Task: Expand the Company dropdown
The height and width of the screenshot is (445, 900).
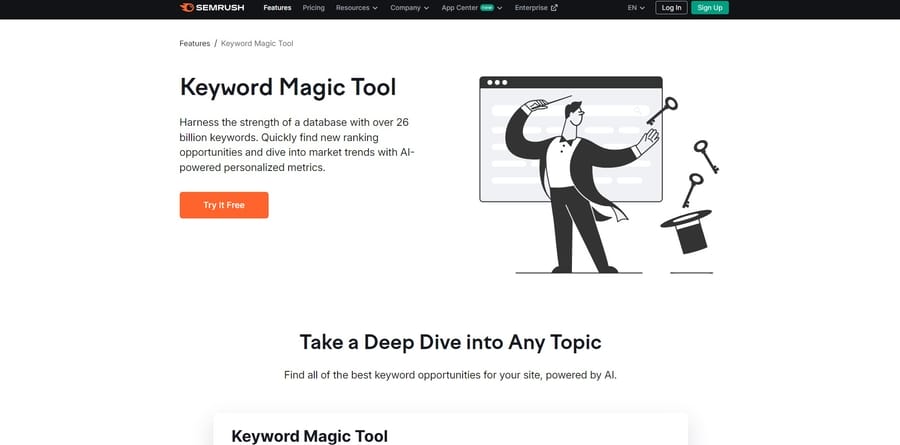Action: tap(409, 7)
